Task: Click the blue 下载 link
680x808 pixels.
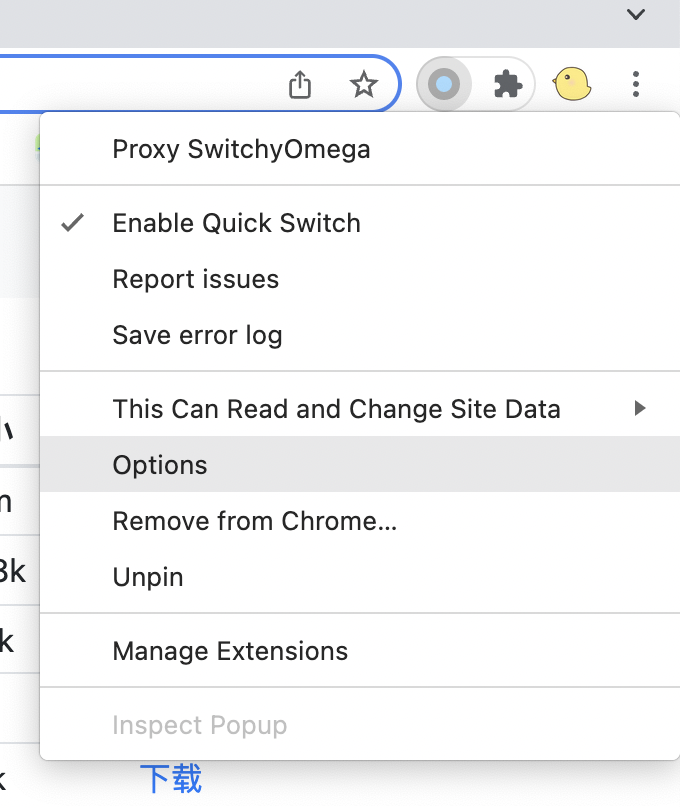Action: click(171, 778)
